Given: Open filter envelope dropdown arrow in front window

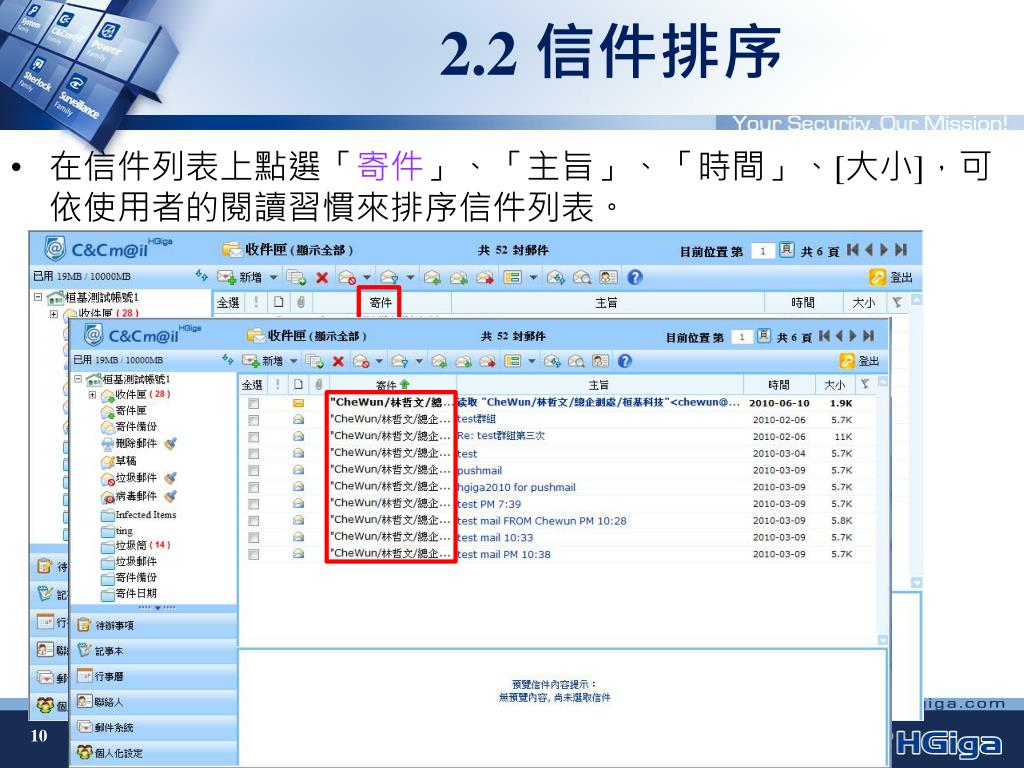Looking at the screenshot, I should (x=419, y=361).
